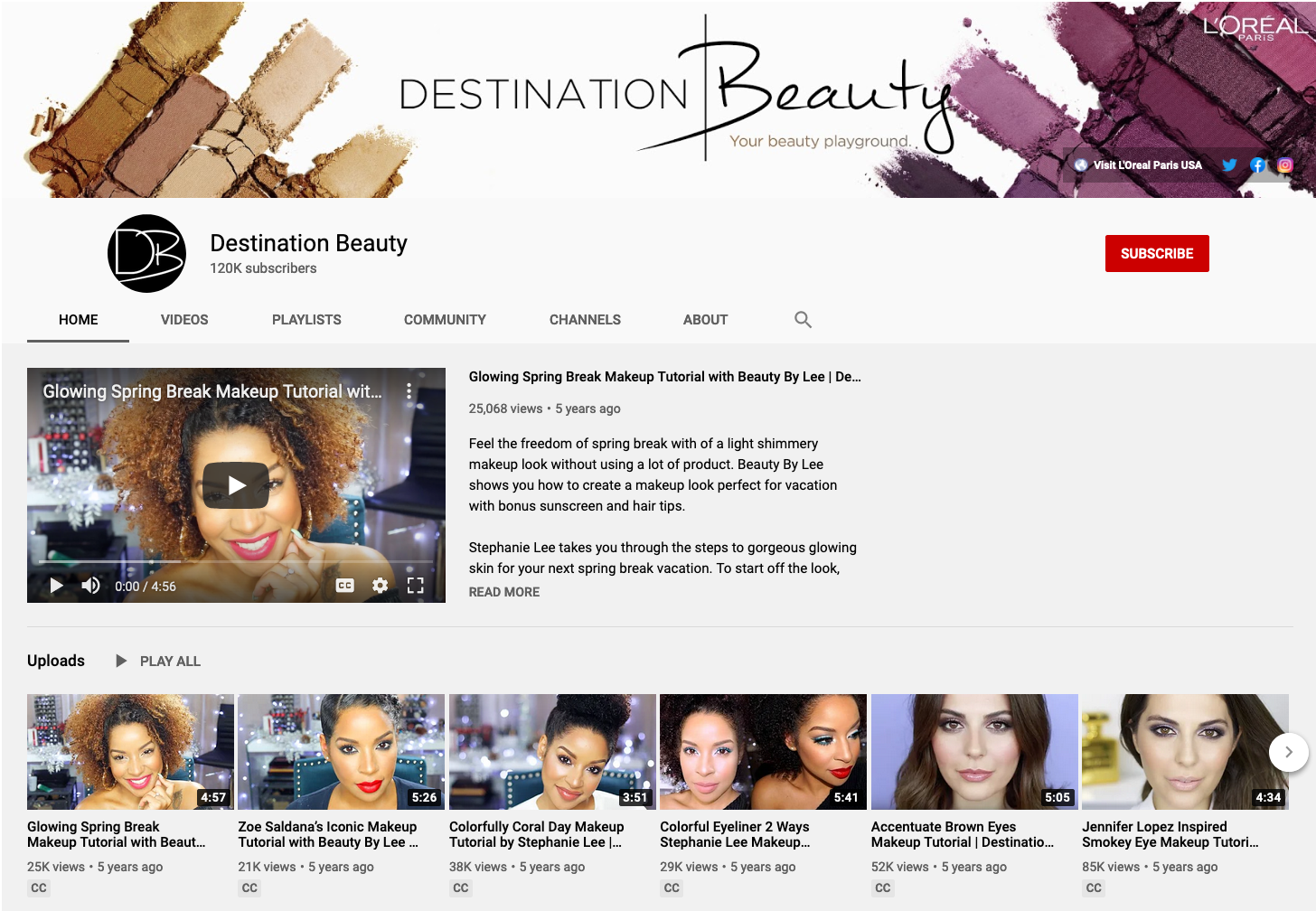Image resolution: width=1316 pixels, height=911 pixels.
Task: Click CC badge under Colorful Eyeliner video
Action: click(672, 888)
